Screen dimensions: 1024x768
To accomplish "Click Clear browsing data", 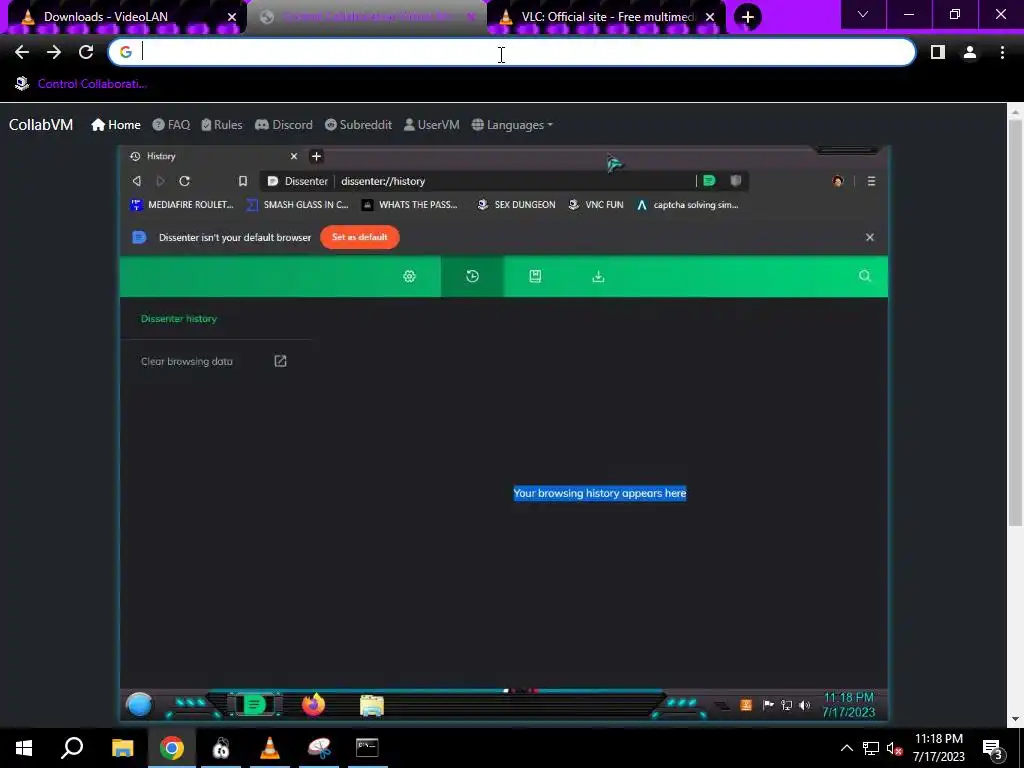I will point(187,361).
